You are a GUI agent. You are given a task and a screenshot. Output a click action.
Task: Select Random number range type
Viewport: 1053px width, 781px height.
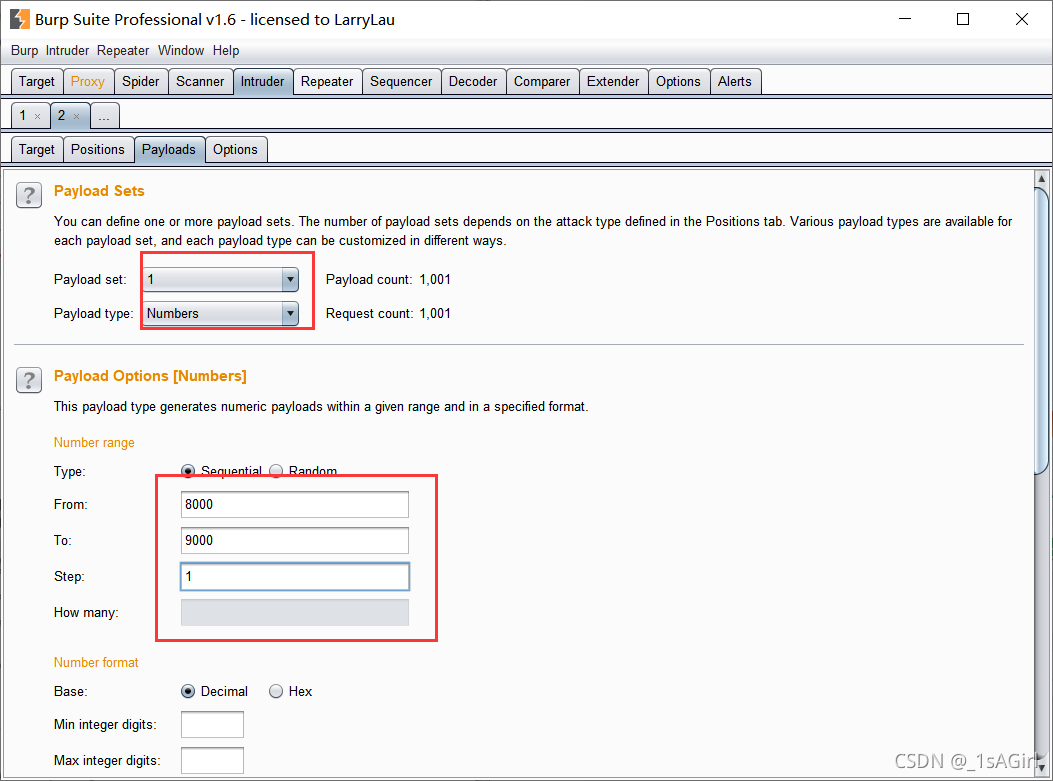pos(276,471)
